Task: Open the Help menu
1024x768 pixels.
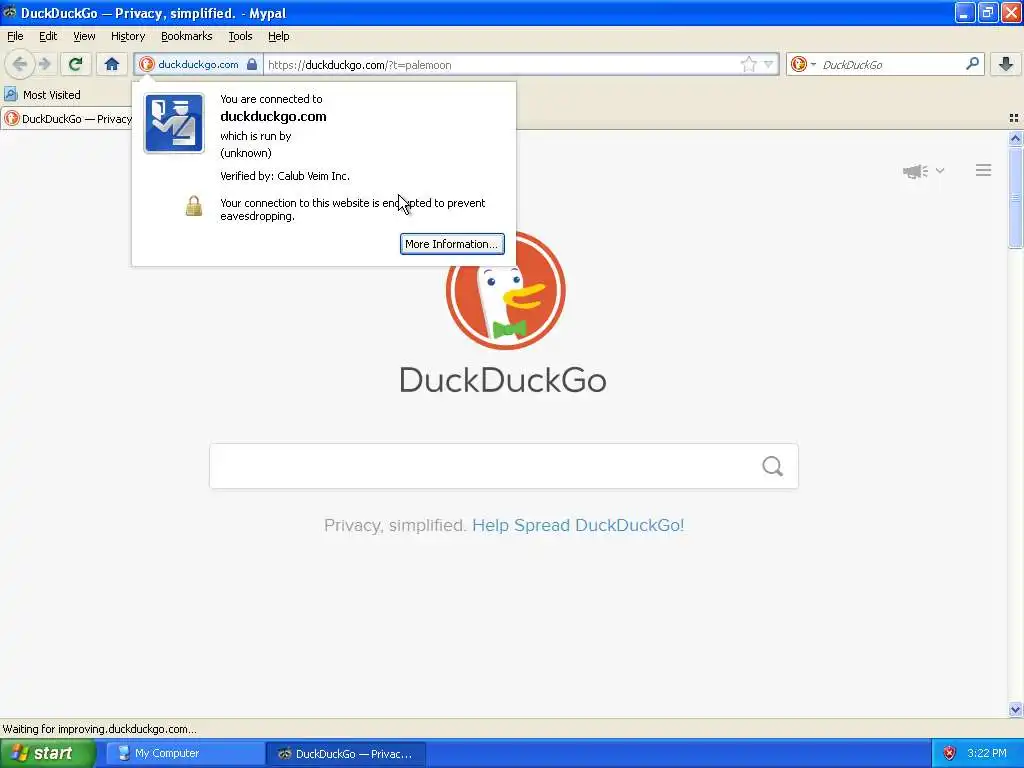Action: pyautogui.click(x=278, y=36)
